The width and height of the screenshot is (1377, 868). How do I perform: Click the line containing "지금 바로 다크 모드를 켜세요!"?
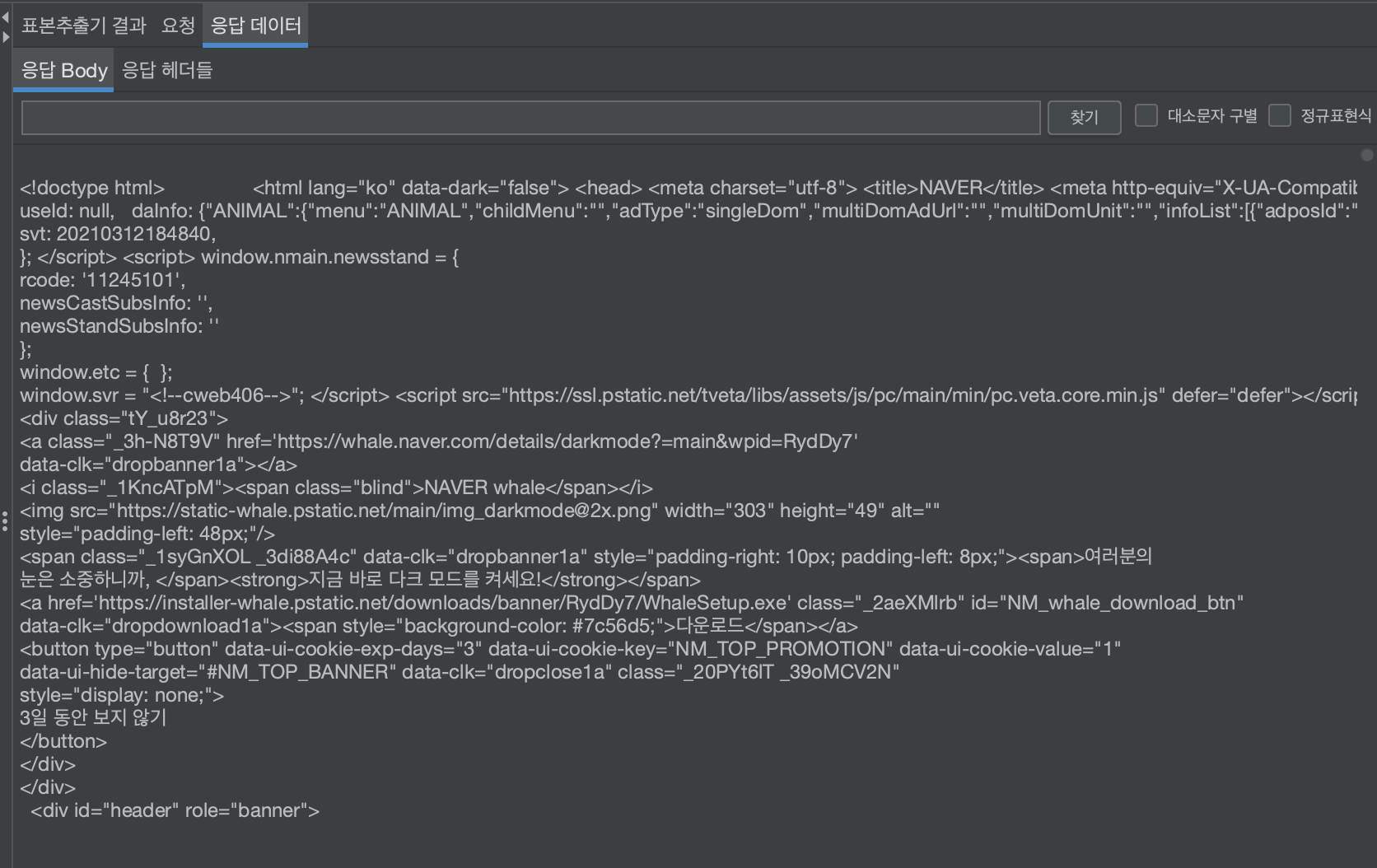(360, 580)
